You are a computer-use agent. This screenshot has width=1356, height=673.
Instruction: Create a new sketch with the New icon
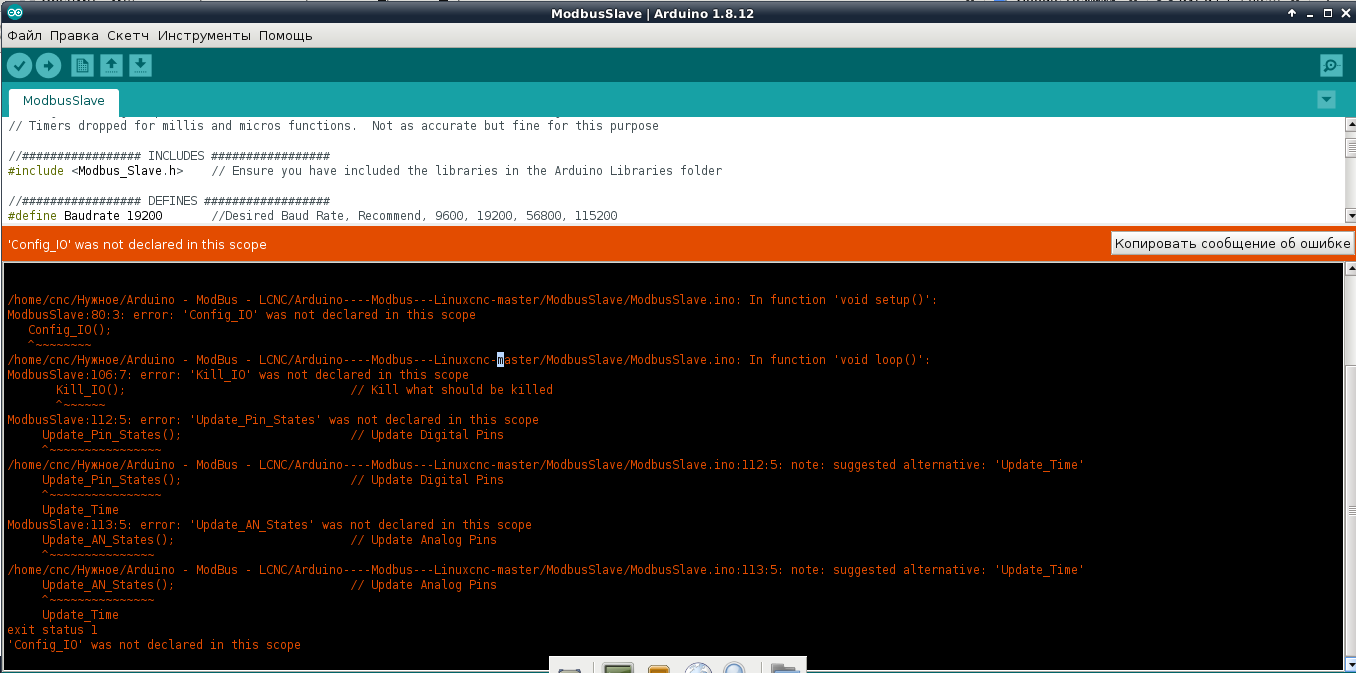tap(82, 66)
